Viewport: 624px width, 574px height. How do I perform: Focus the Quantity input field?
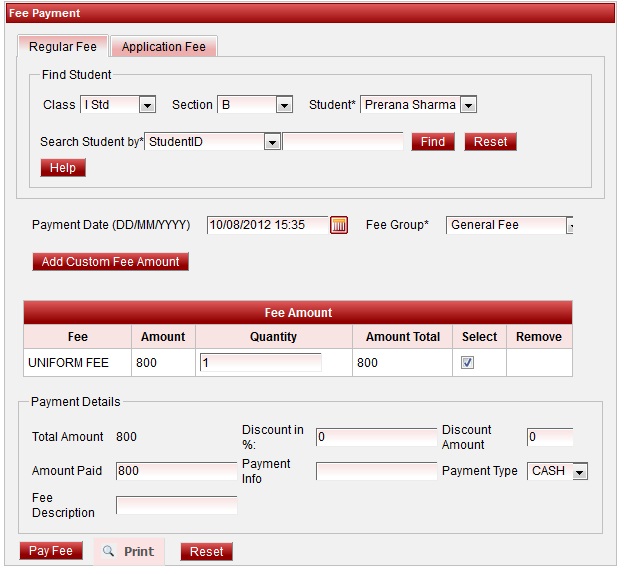261,363
